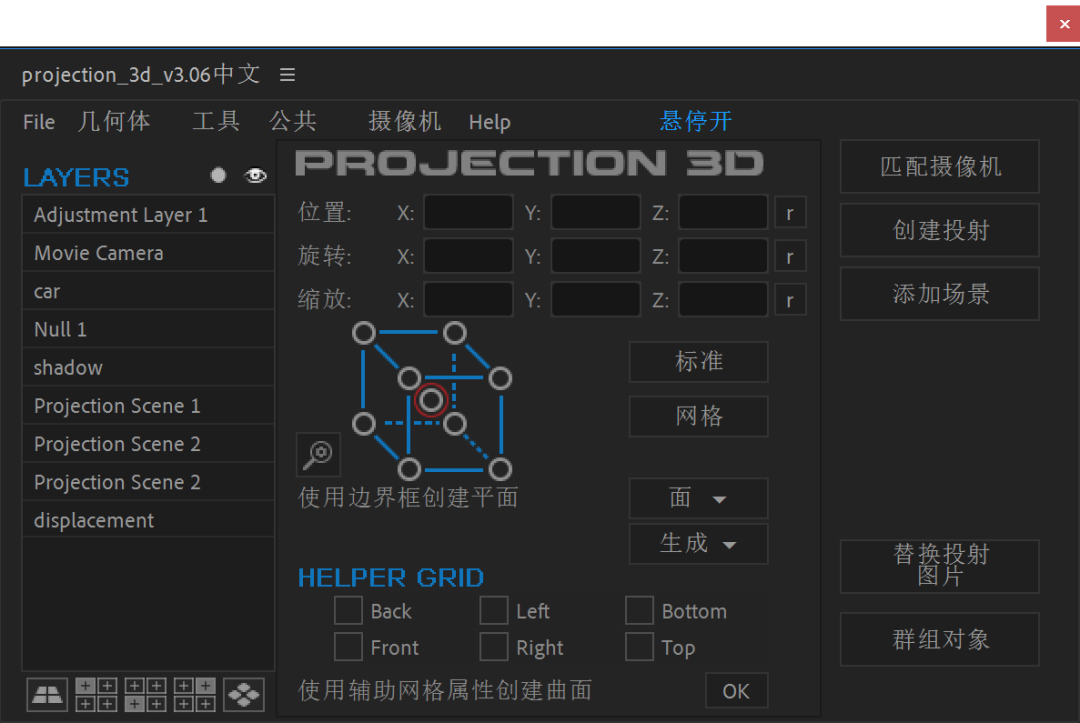Image resolution: width=1080 pixels, height=723 pixels.
Task: Click the 缩放 Y input field
Action: (x=596, y=299)
